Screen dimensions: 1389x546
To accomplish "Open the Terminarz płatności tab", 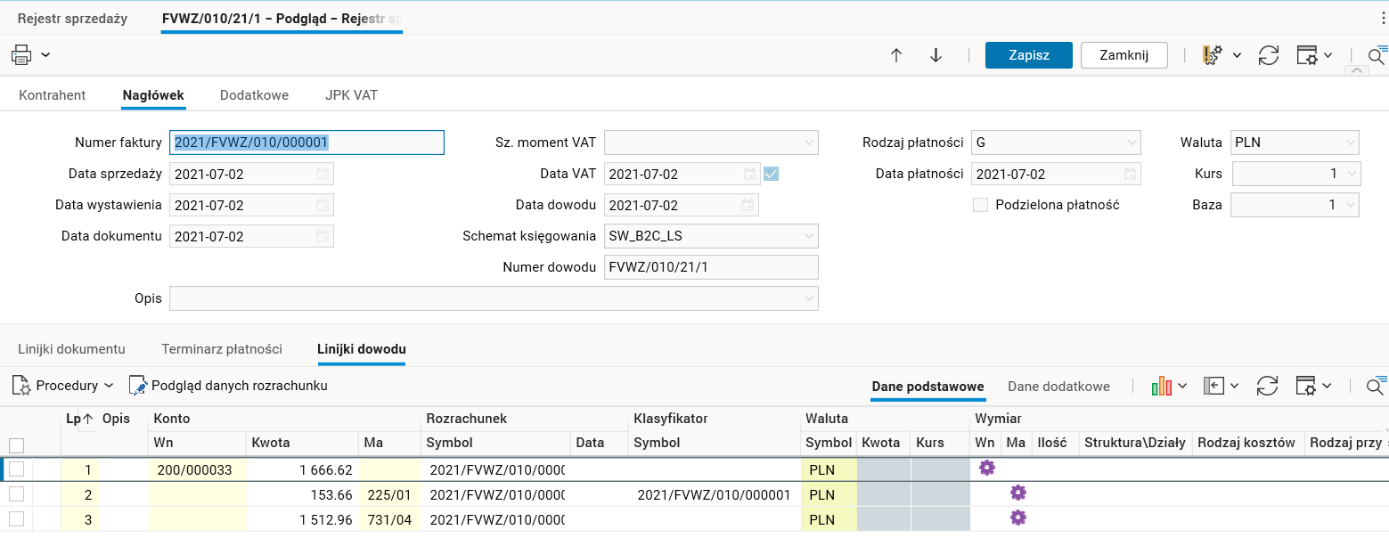I will tap(221, 349).
